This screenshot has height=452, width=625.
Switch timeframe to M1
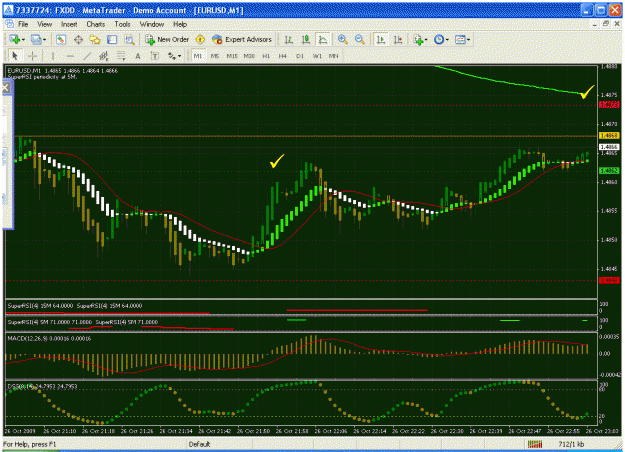point(198,56)
